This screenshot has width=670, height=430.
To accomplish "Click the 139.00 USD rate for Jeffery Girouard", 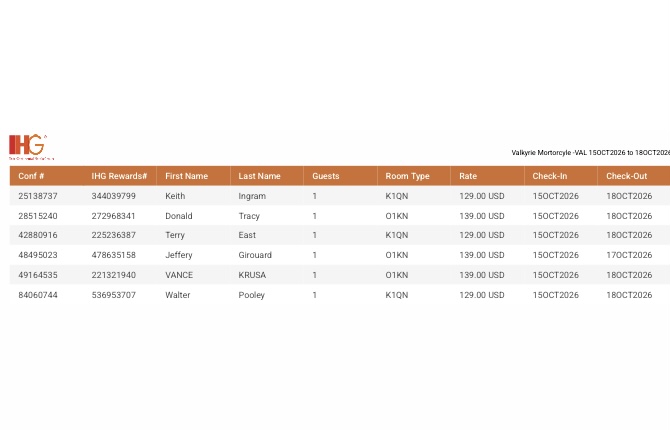I will click(482, 255).
